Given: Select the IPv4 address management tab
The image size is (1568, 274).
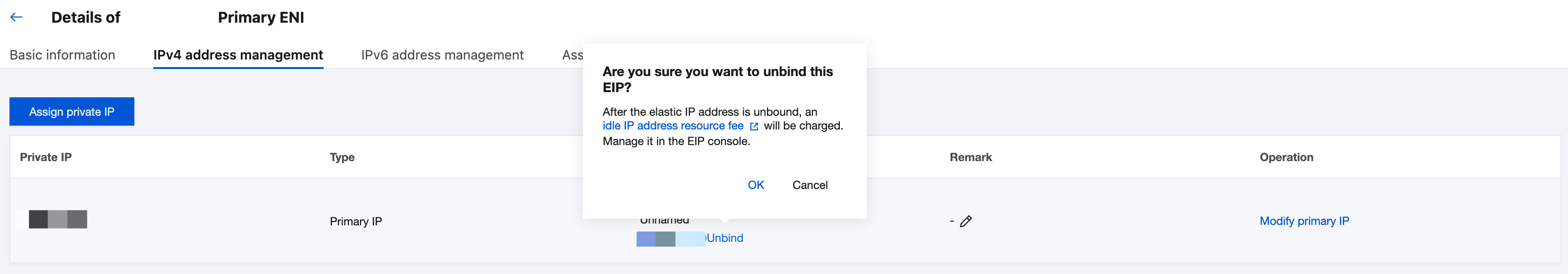Looking at the screenshot, I should (x=238, y=55).
